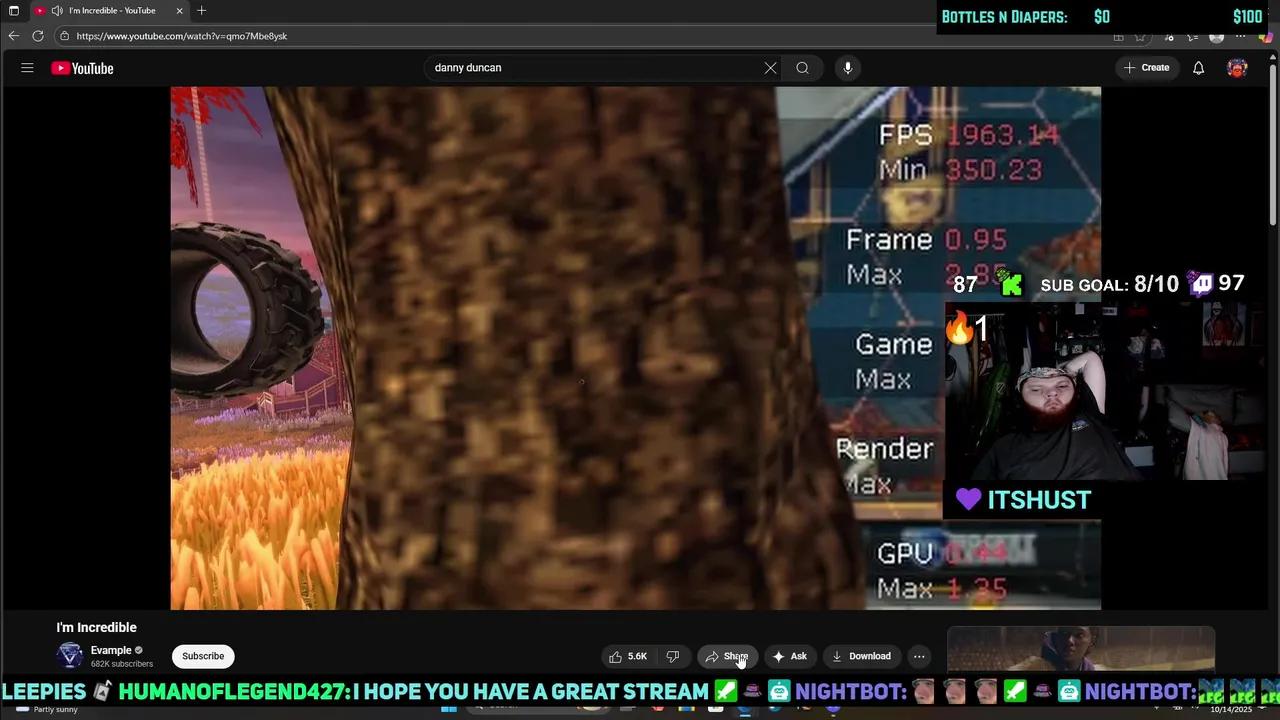Screen dimensions: 1280x720
Task: Clear the search box with the X
Action: pyautogui.click(x=770, y=68)
